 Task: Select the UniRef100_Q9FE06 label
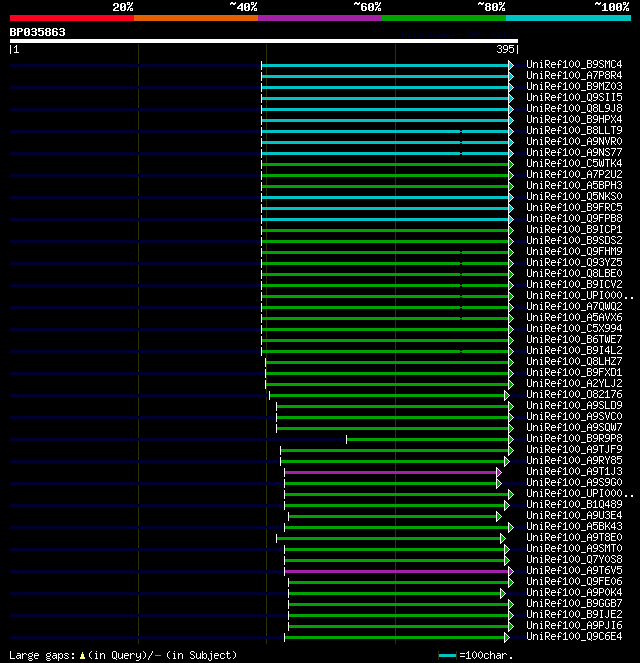click(574, 581)
